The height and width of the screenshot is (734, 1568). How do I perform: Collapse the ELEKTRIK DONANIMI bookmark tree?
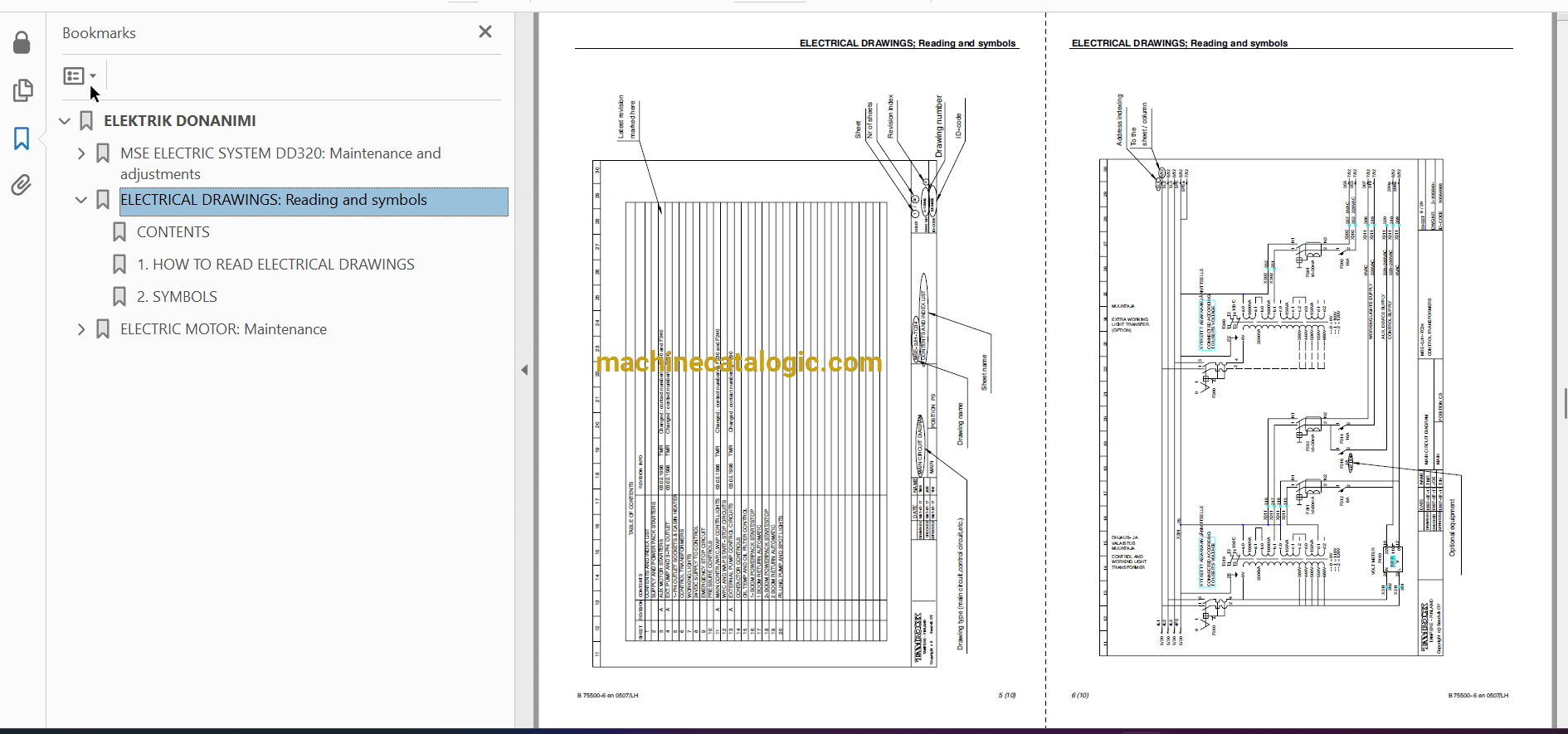pyautogui.click(x=65, y=121)
